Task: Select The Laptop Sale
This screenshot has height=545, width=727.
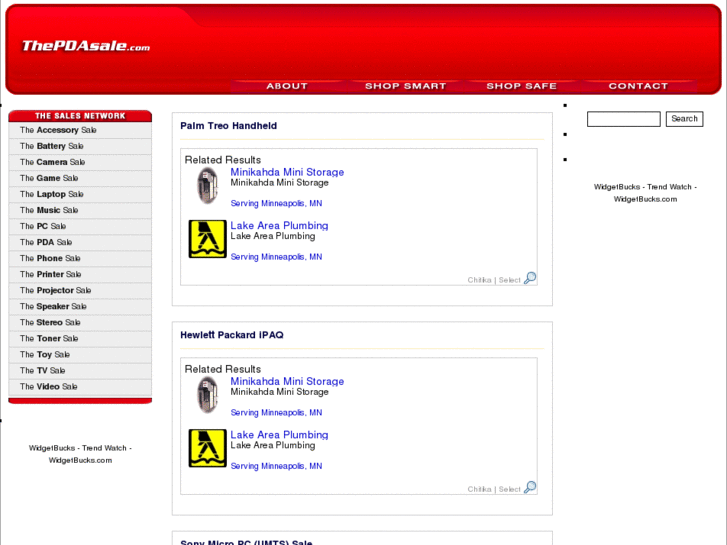Action: 51,194
